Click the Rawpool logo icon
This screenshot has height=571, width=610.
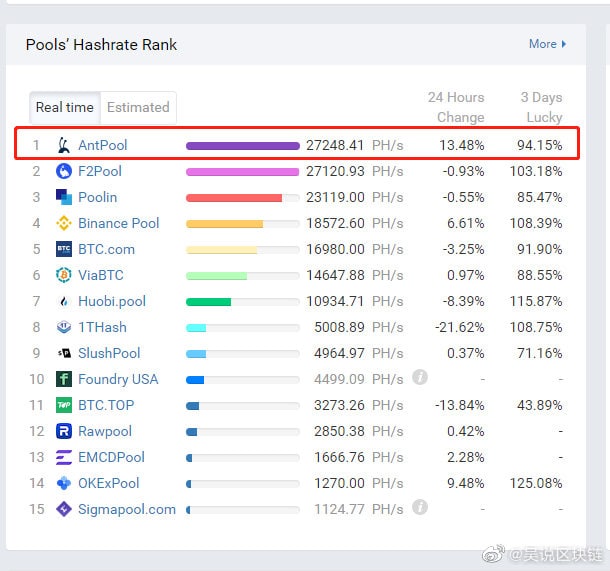(x=64, y=431)
